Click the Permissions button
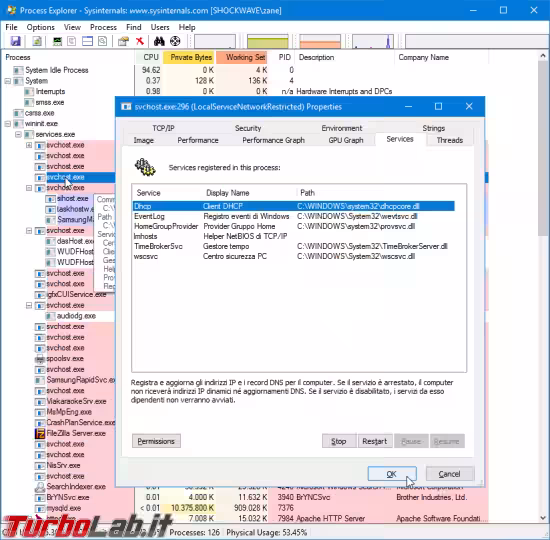The height and width of the screenshot is (540, 550). point(156,441)
